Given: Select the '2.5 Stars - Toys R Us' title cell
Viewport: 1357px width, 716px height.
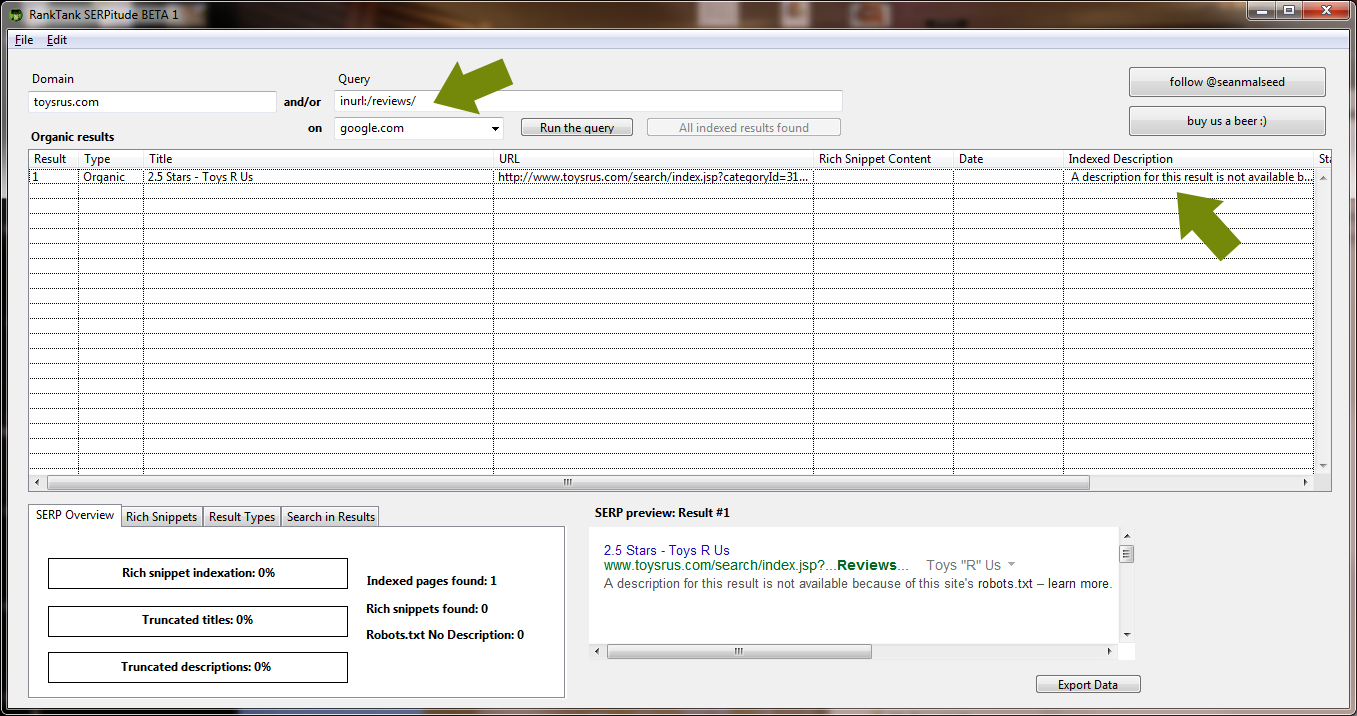Looking at the screenshot, I should 319,177.
